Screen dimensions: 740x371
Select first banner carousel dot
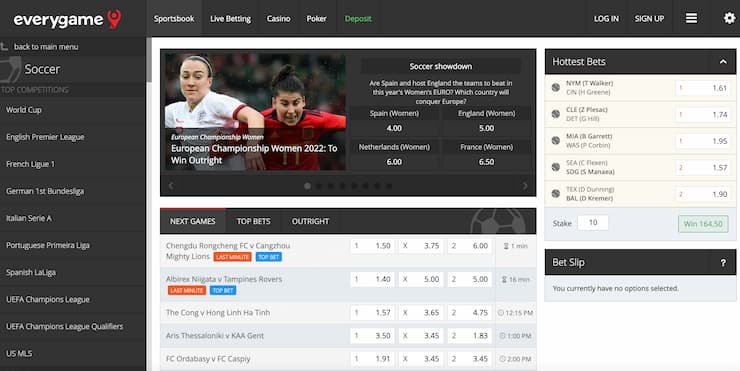[308, 186]
